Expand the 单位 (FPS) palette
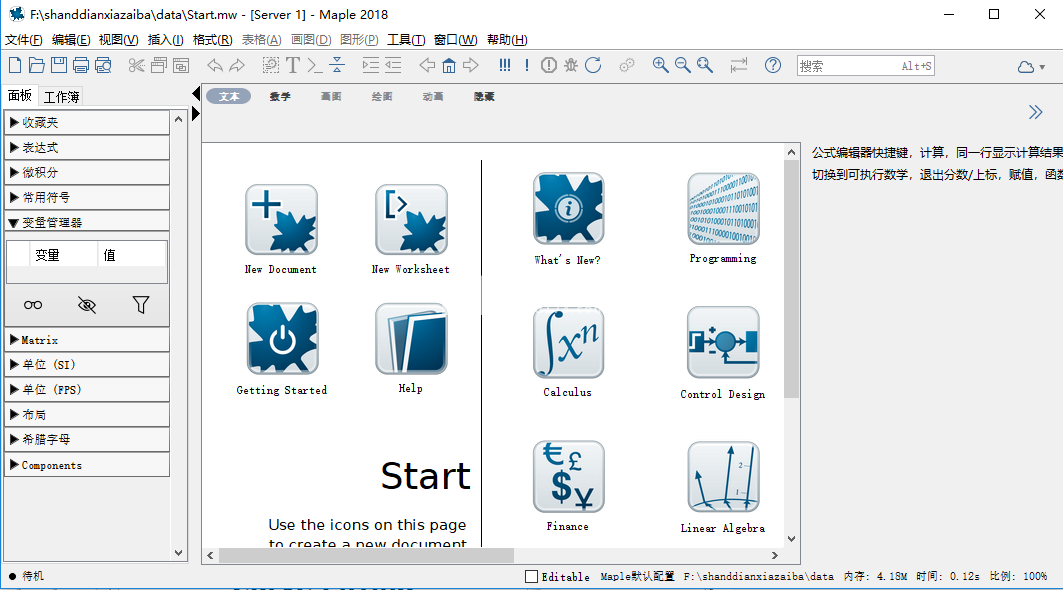 87,390
